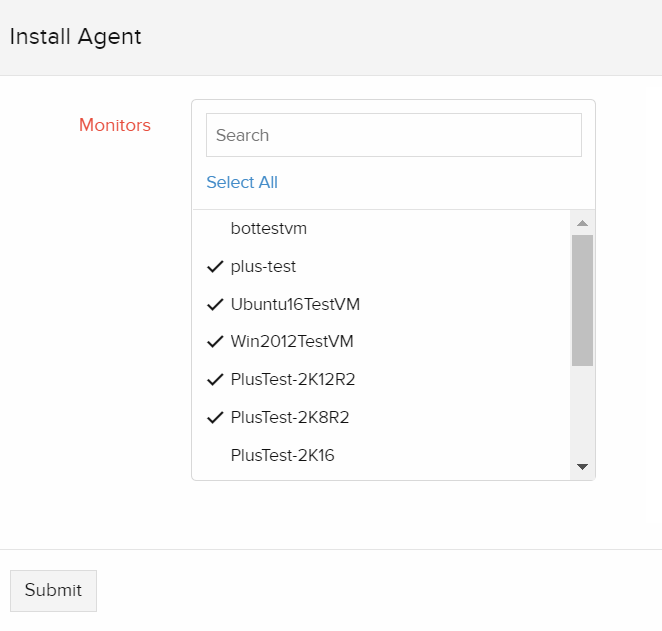Click the checkmark icon beside Win2012TestVM
Screen dimensions: 662x631
[x=214, y=342]
